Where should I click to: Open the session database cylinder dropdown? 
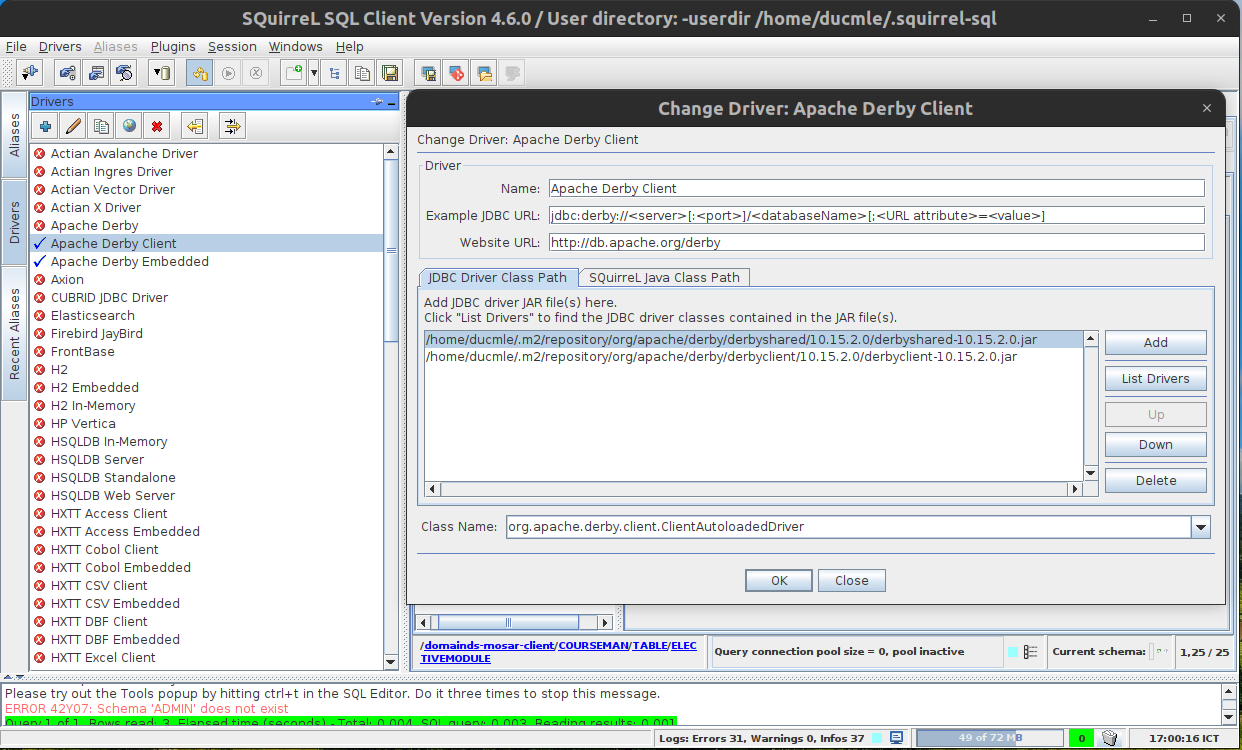point(162,73)
